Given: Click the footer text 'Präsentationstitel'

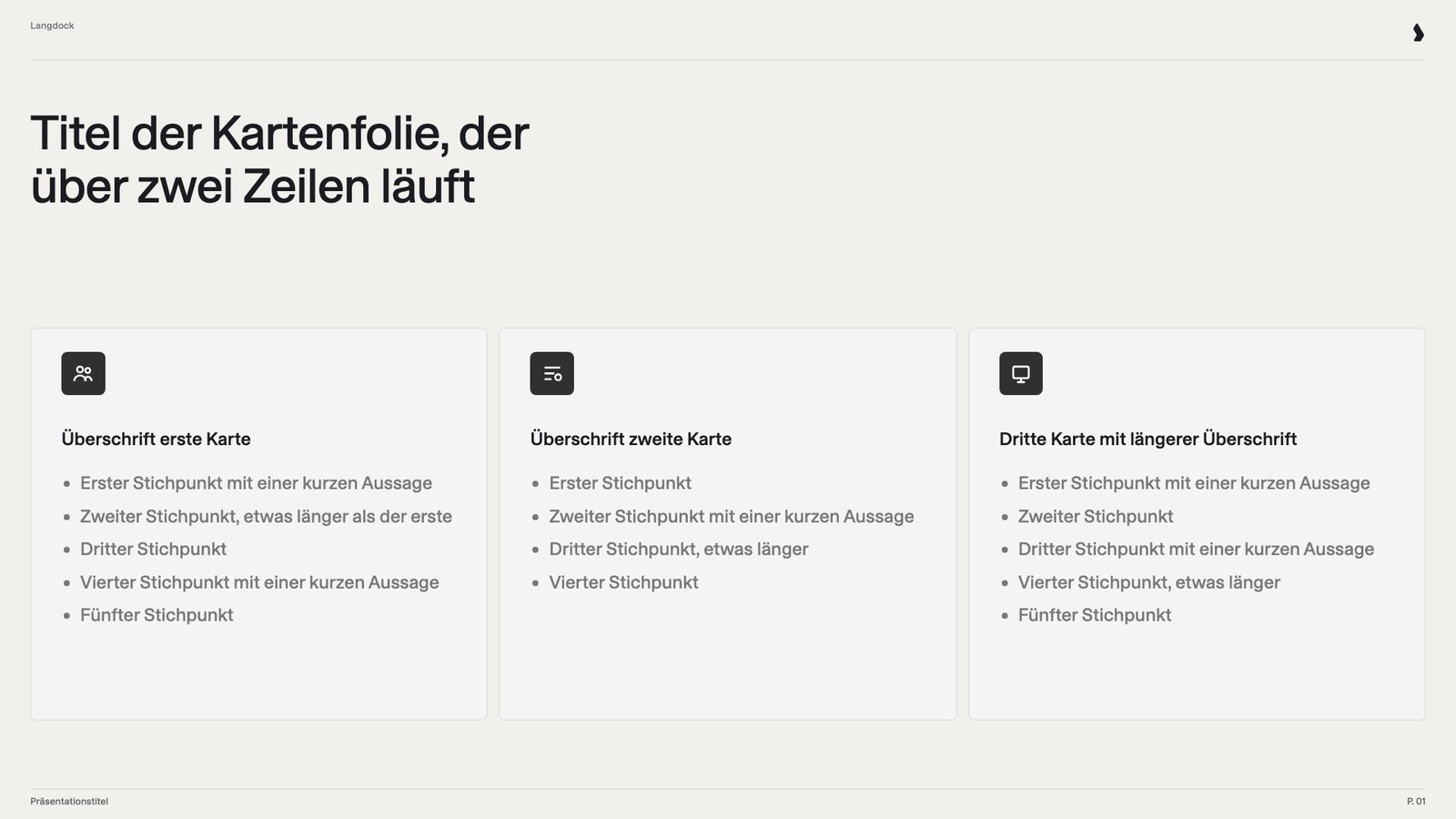Looking at the screenshot, I should point(69,802).
